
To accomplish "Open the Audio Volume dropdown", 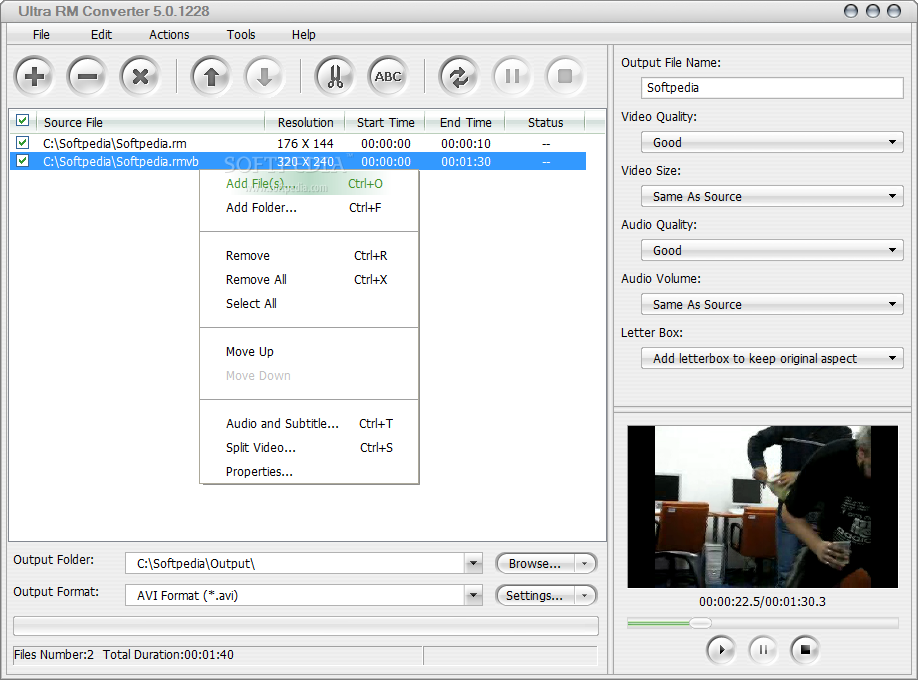I will tap(772, 304).
